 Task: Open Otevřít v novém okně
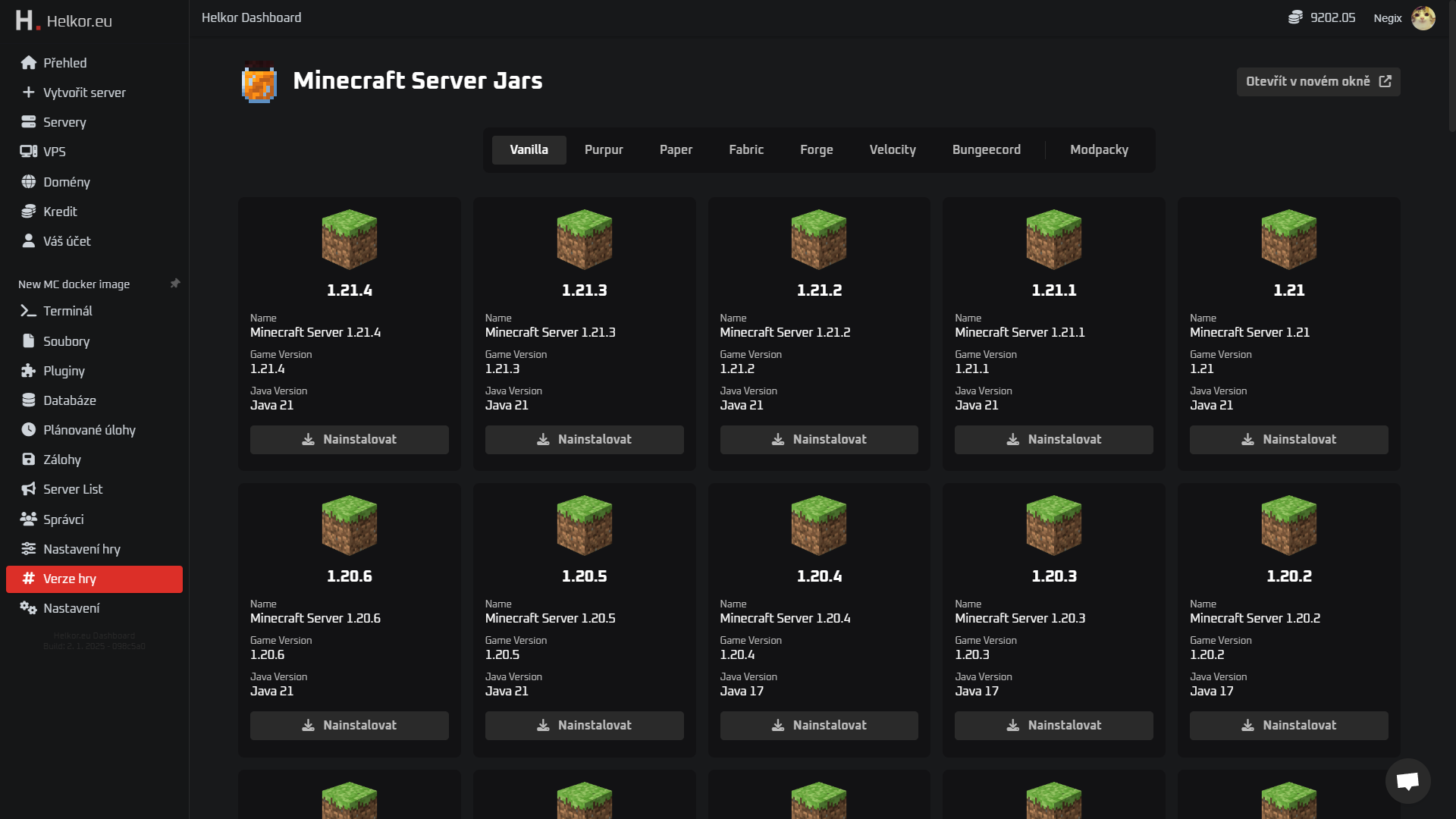tap(1318, 81)
